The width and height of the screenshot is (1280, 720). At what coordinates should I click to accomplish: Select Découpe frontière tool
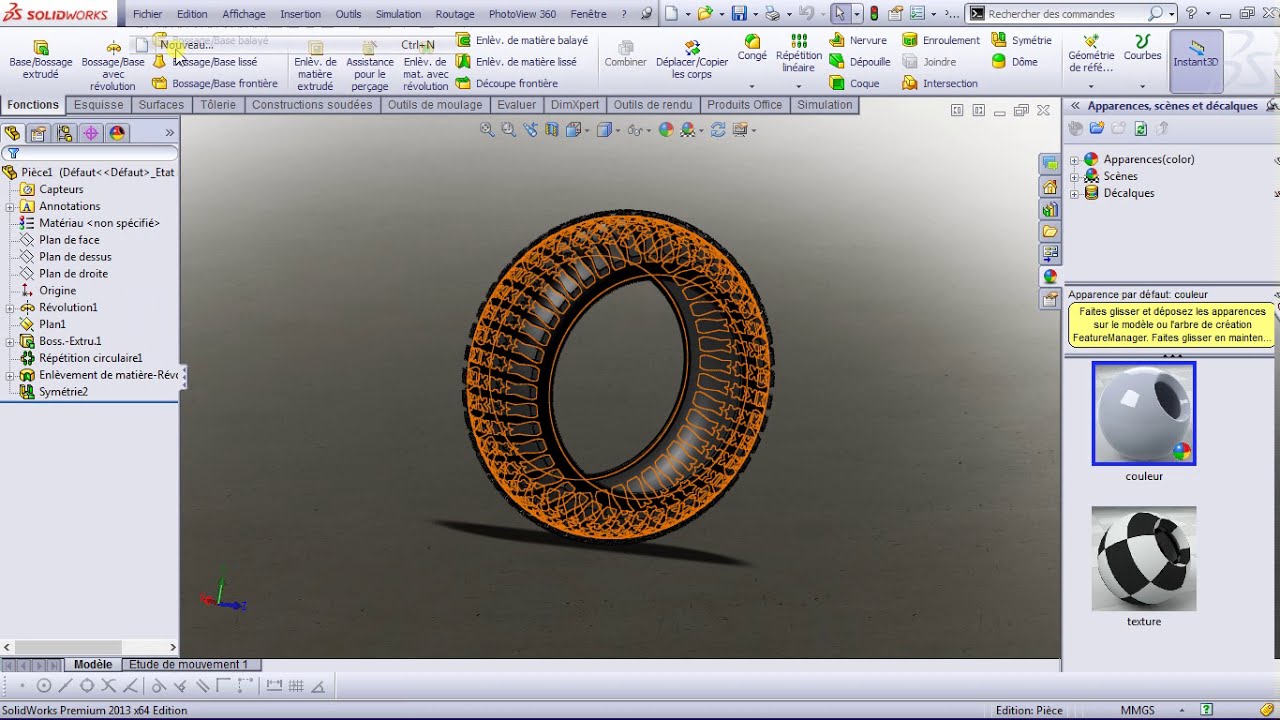[507, 84]
